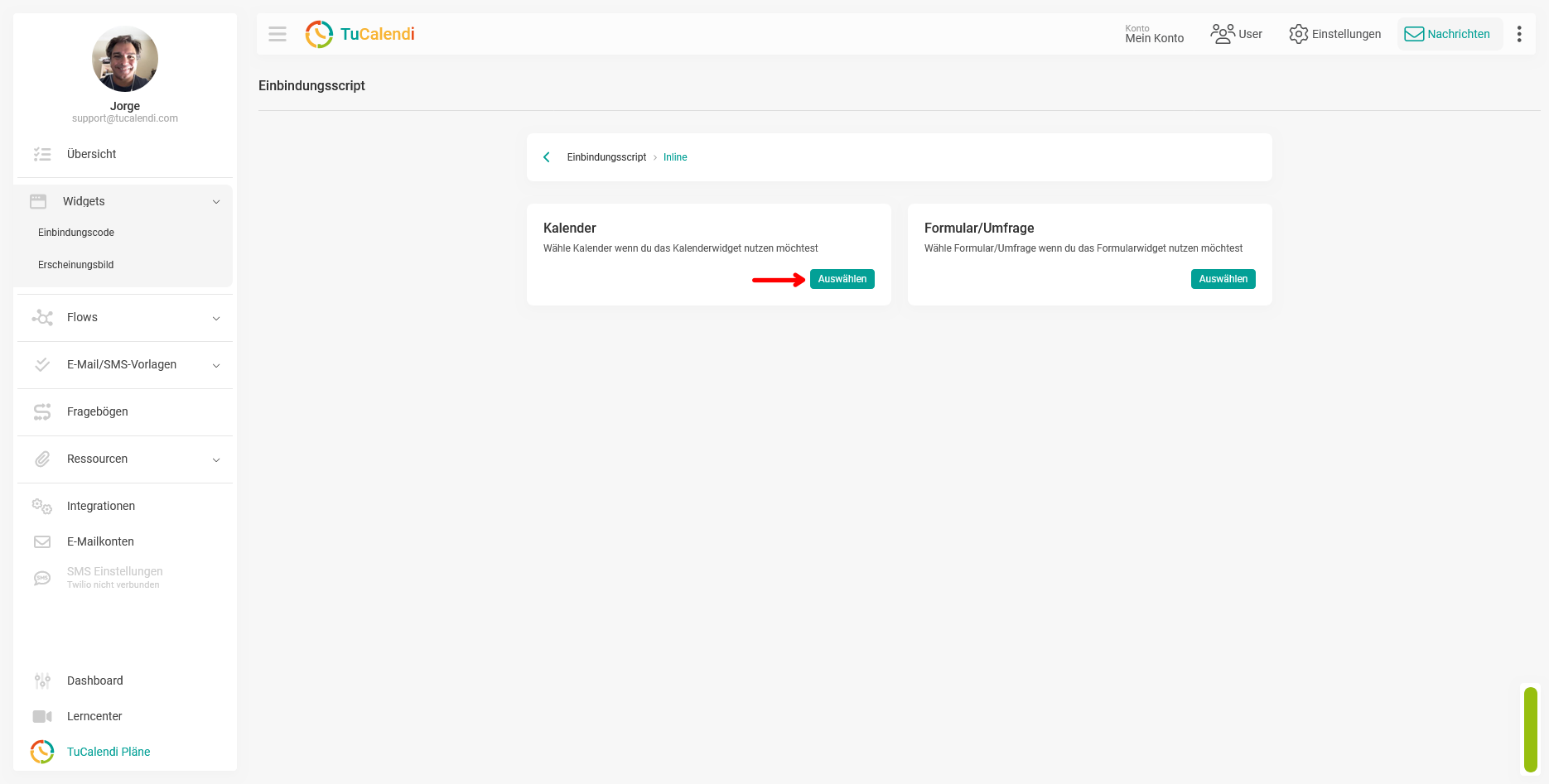Open Mein Konto in the header
This screenshot has width=1549, height=784.
[1155, 34]
